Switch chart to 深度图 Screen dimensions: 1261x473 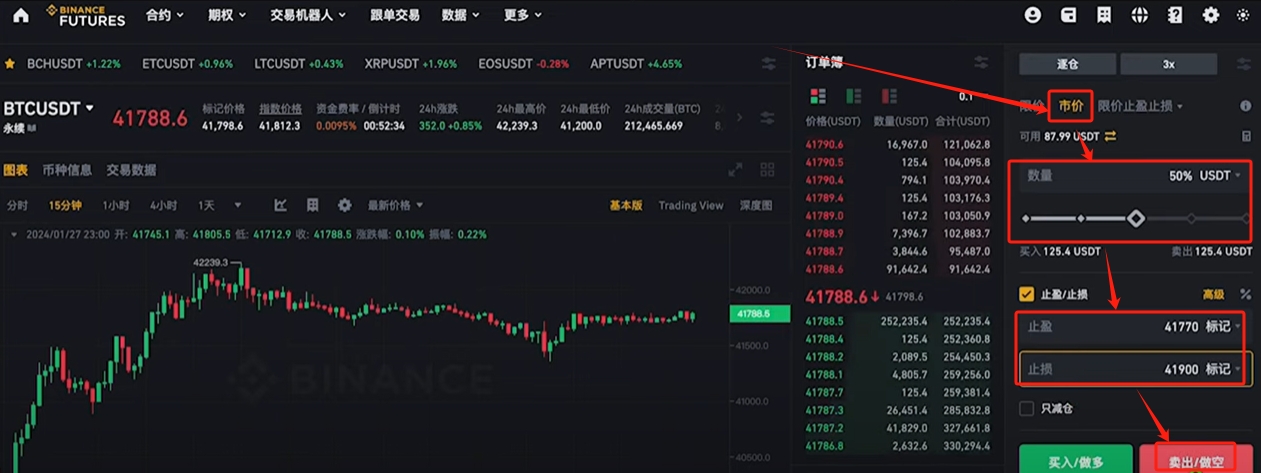pyautogui.click(x=756, y=205)
